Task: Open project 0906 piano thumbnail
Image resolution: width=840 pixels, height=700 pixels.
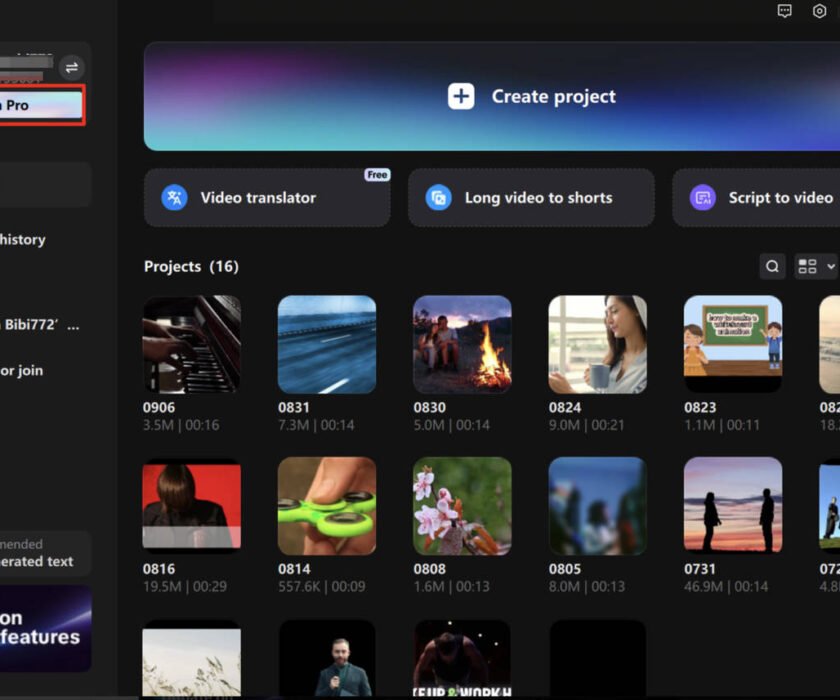Action: click(192, 344)
